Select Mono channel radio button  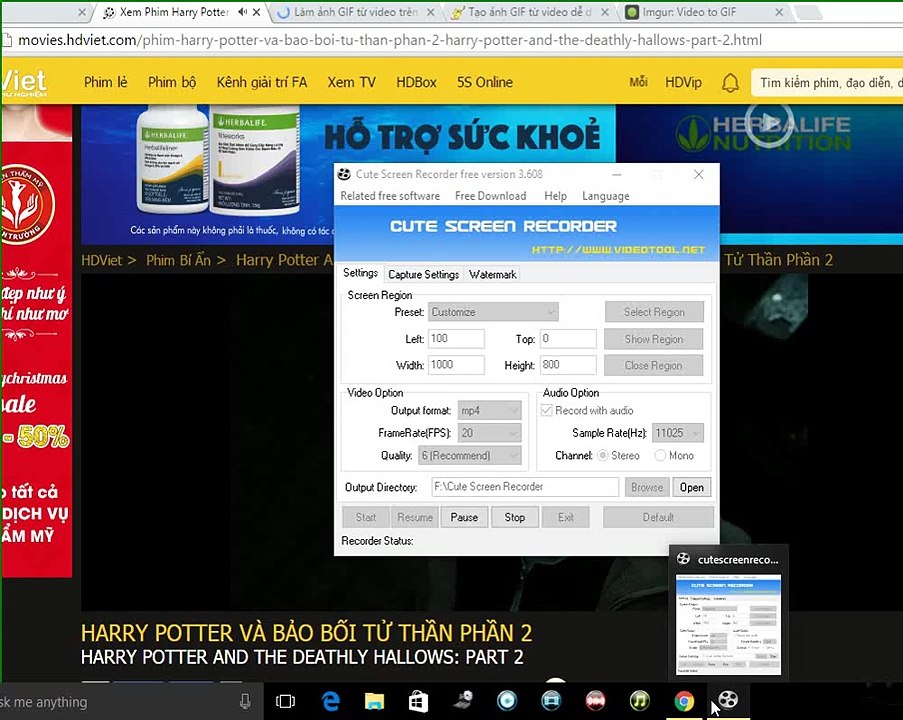pyautogui.click(x=660, y=455)
